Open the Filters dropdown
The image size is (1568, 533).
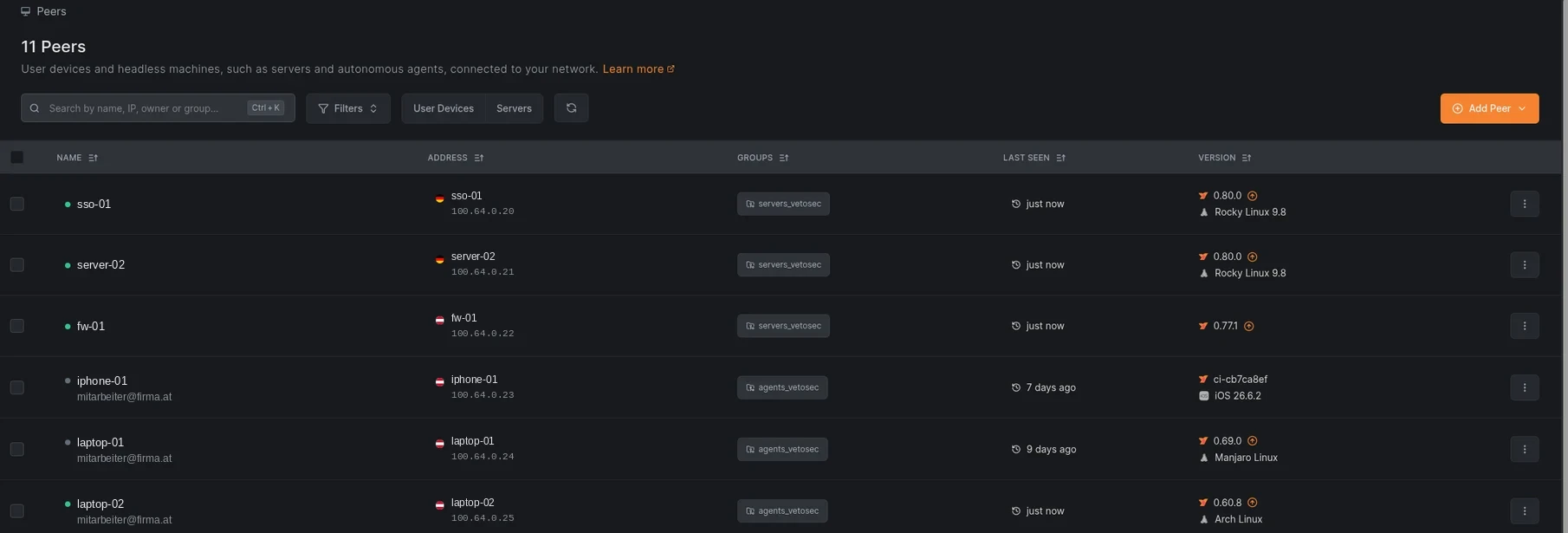tap(348, 108)
